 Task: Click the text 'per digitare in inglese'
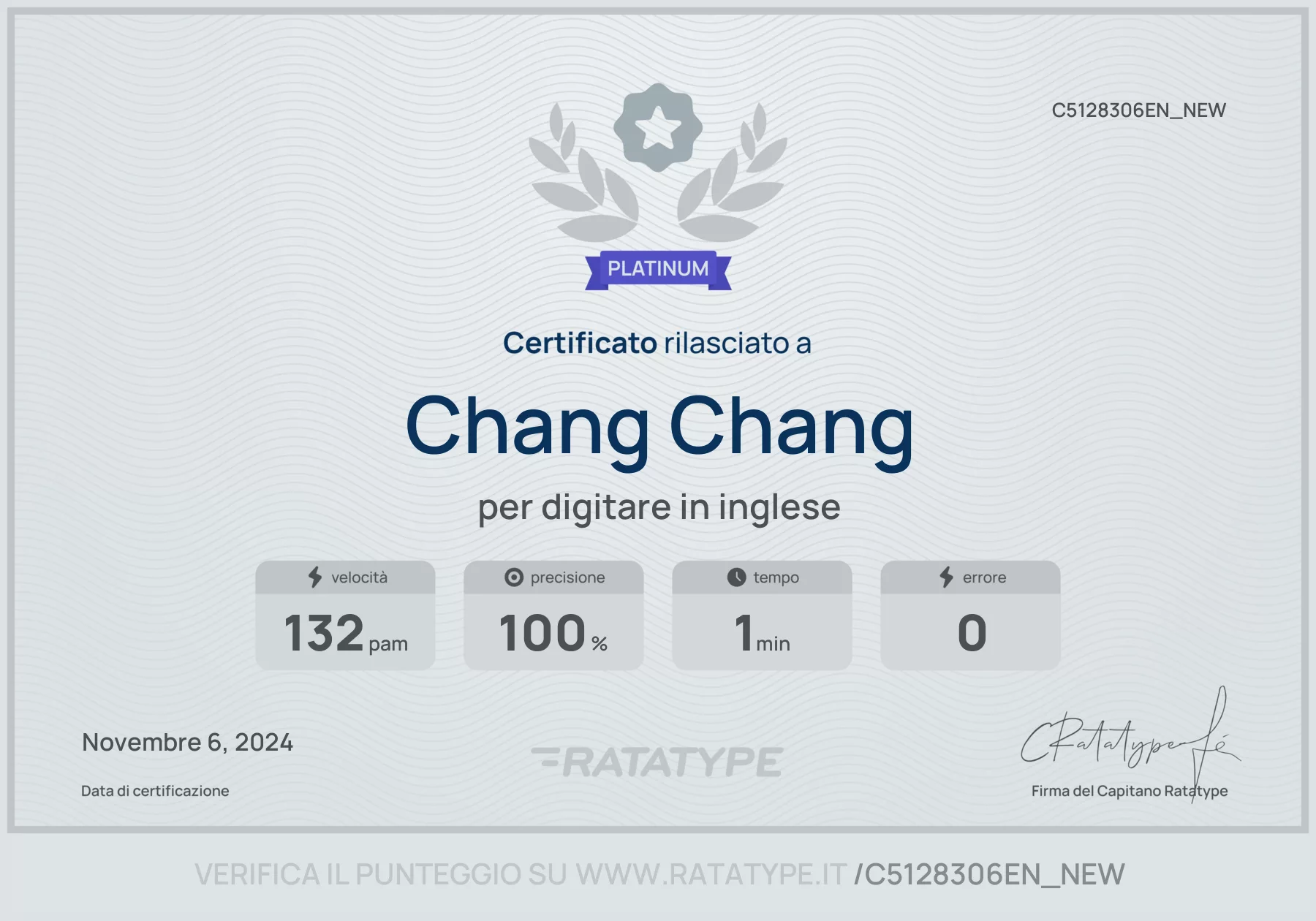tap(659, 508)
